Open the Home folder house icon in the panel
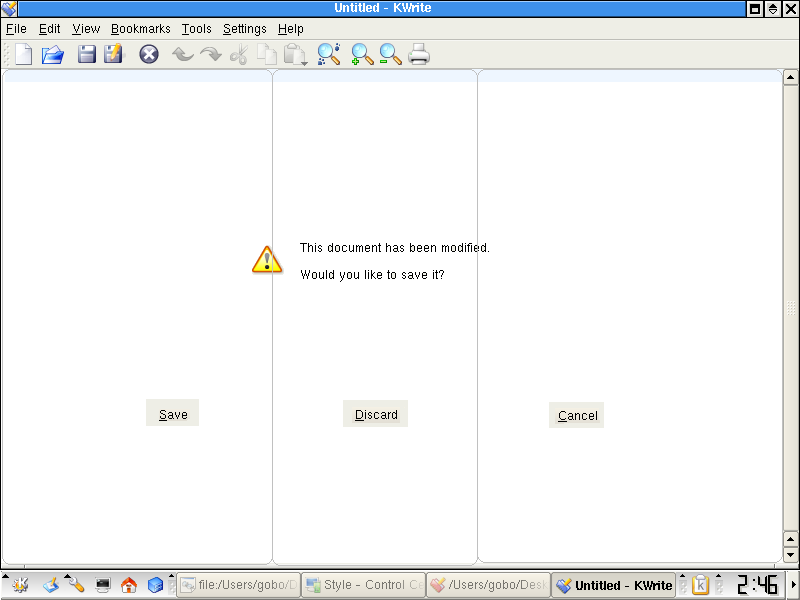The width and height of the screenshot is (800, 600). (129, 585)
